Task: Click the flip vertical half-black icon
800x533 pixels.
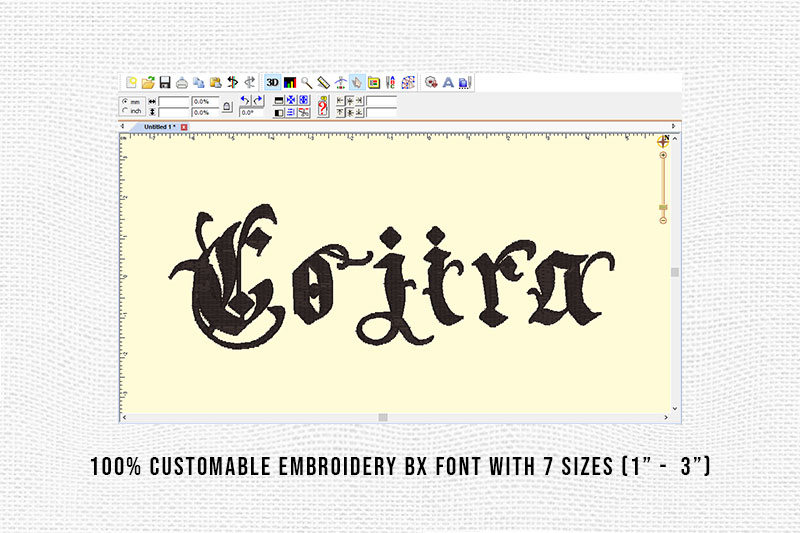Action: tap(279, 100)
